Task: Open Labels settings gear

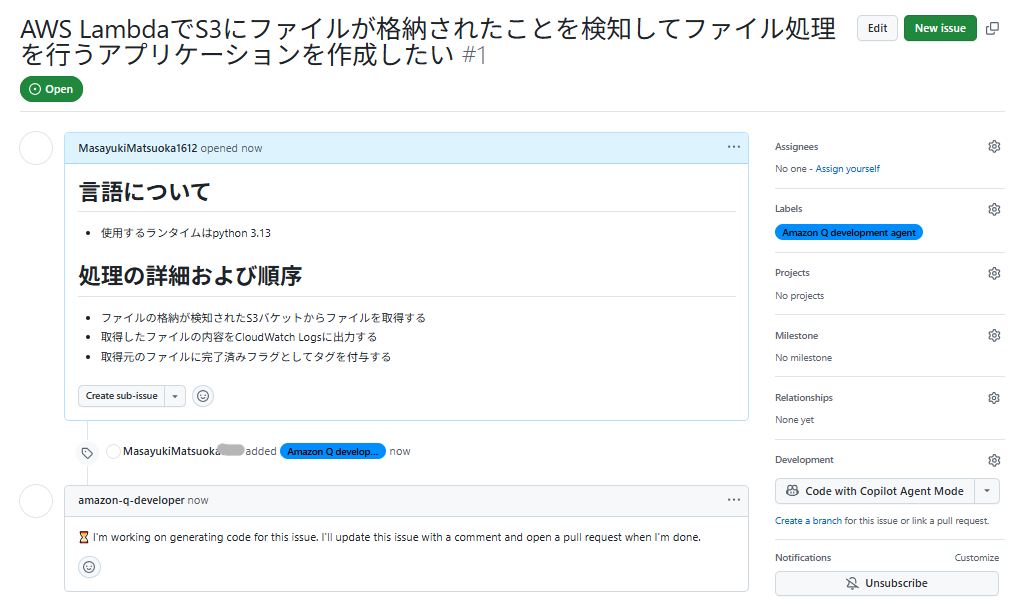Action: tap(994, 209)
